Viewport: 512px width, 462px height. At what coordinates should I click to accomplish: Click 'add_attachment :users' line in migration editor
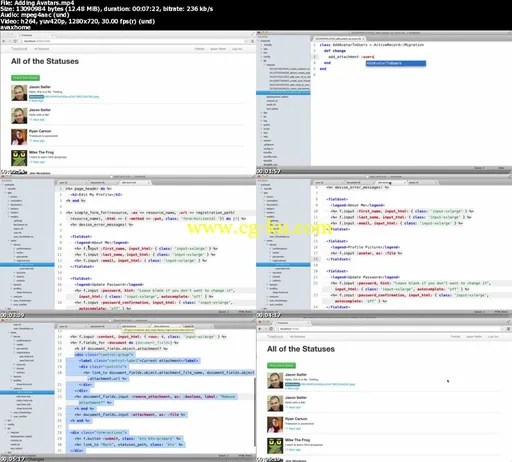click(x=351, y=57)
